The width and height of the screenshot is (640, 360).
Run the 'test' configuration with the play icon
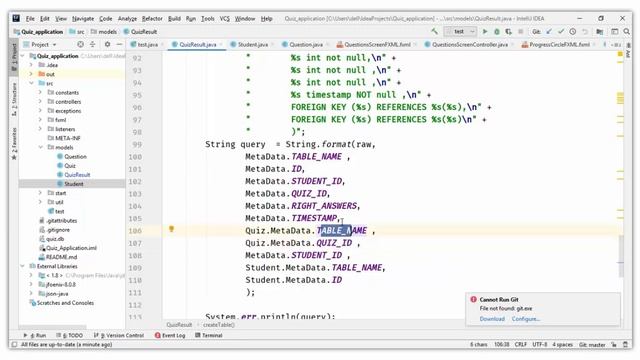[x=485, y=31]
